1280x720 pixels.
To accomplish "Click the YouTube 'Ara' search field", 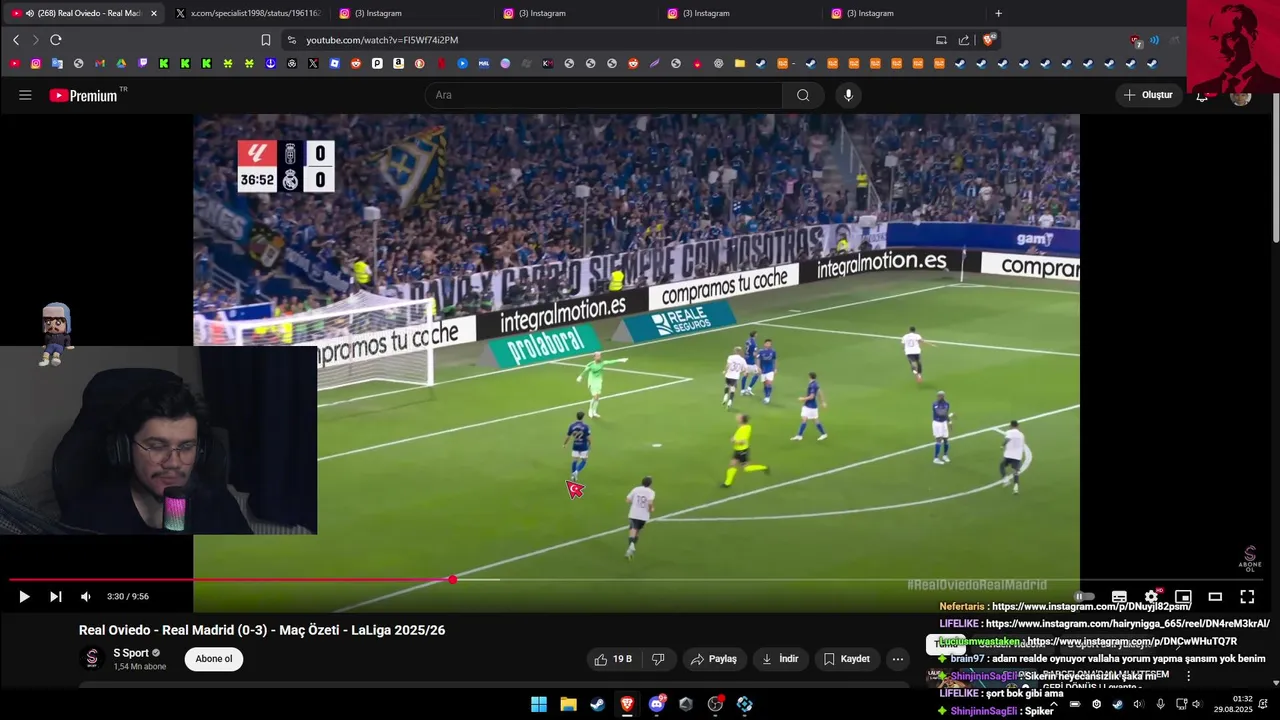I will click(603, 95).
